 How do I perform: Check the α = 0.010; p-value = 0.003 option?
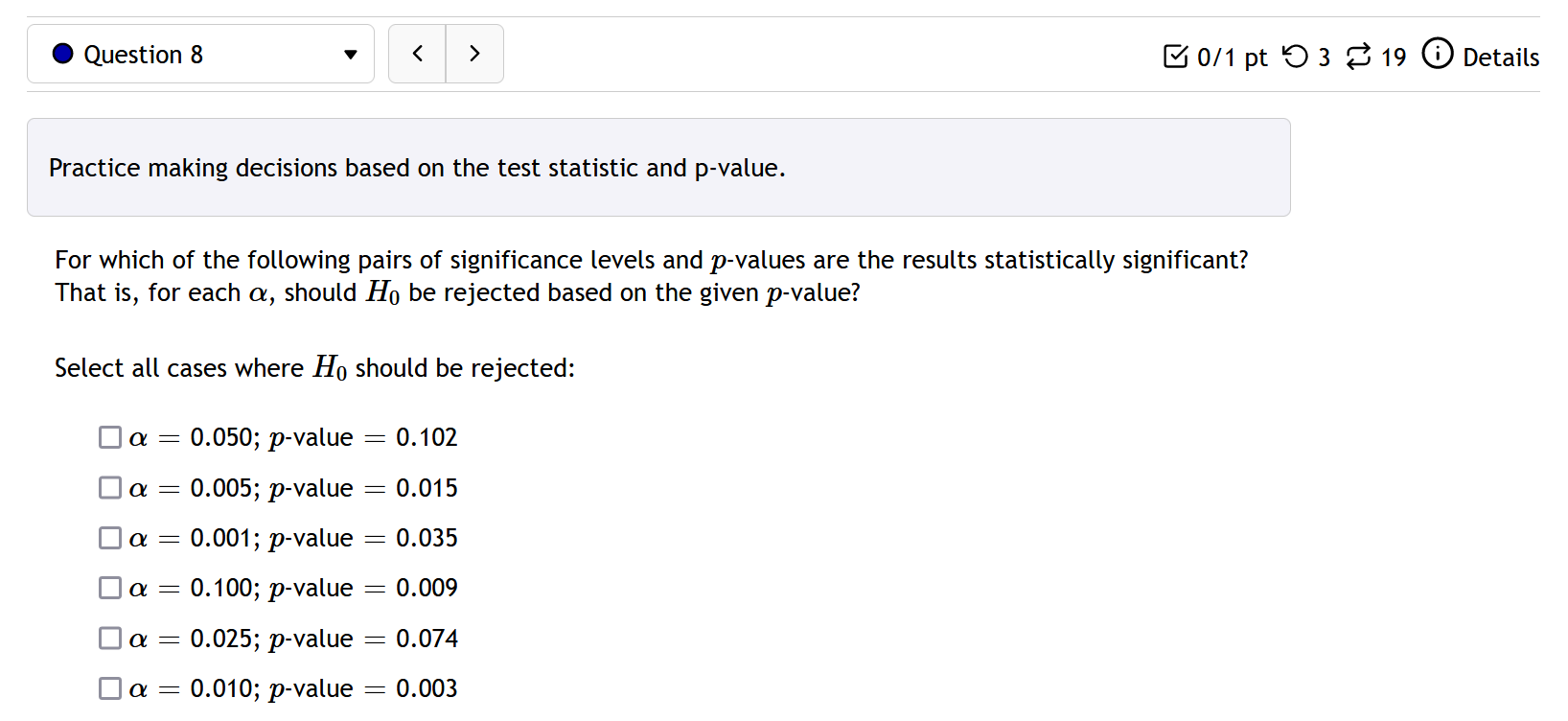tap(110, 688)
